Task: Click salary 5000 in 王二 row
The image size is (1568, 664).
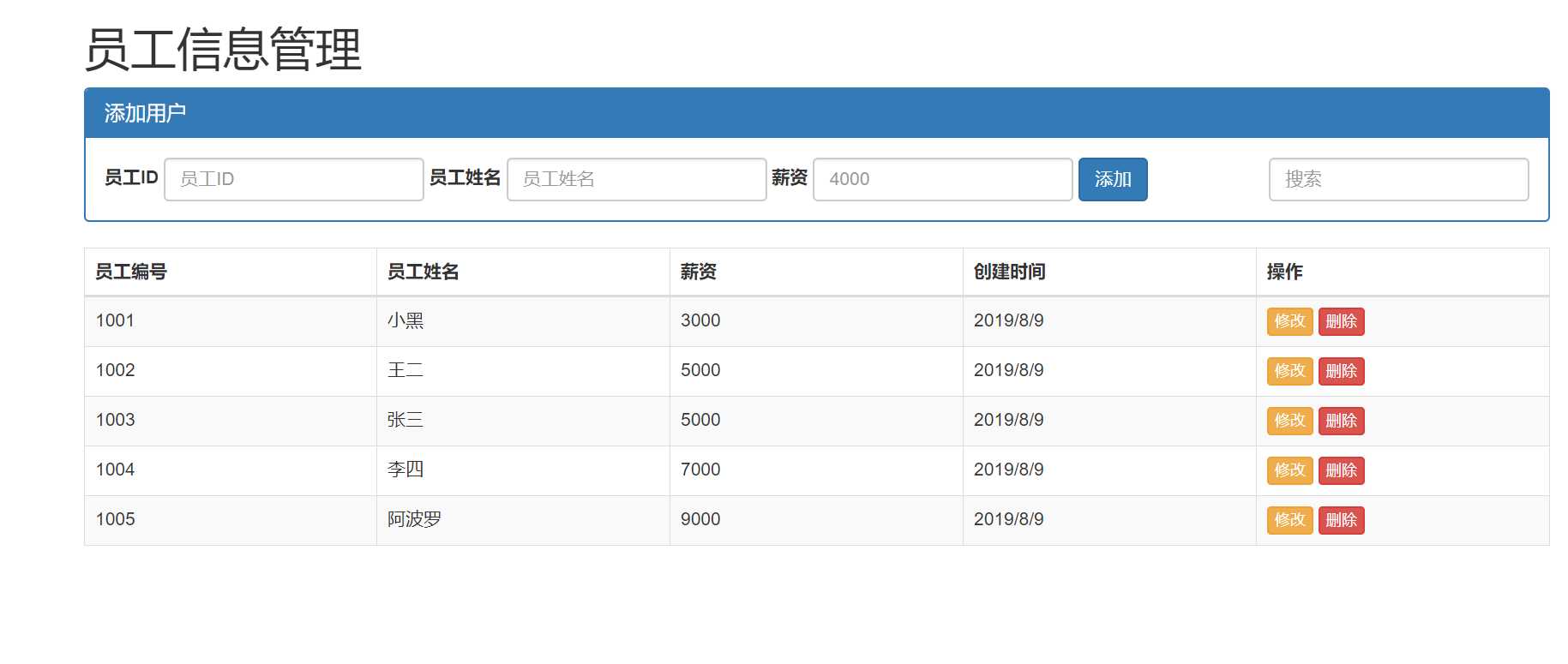Action: pyautogui.click(x=700, y=370)
